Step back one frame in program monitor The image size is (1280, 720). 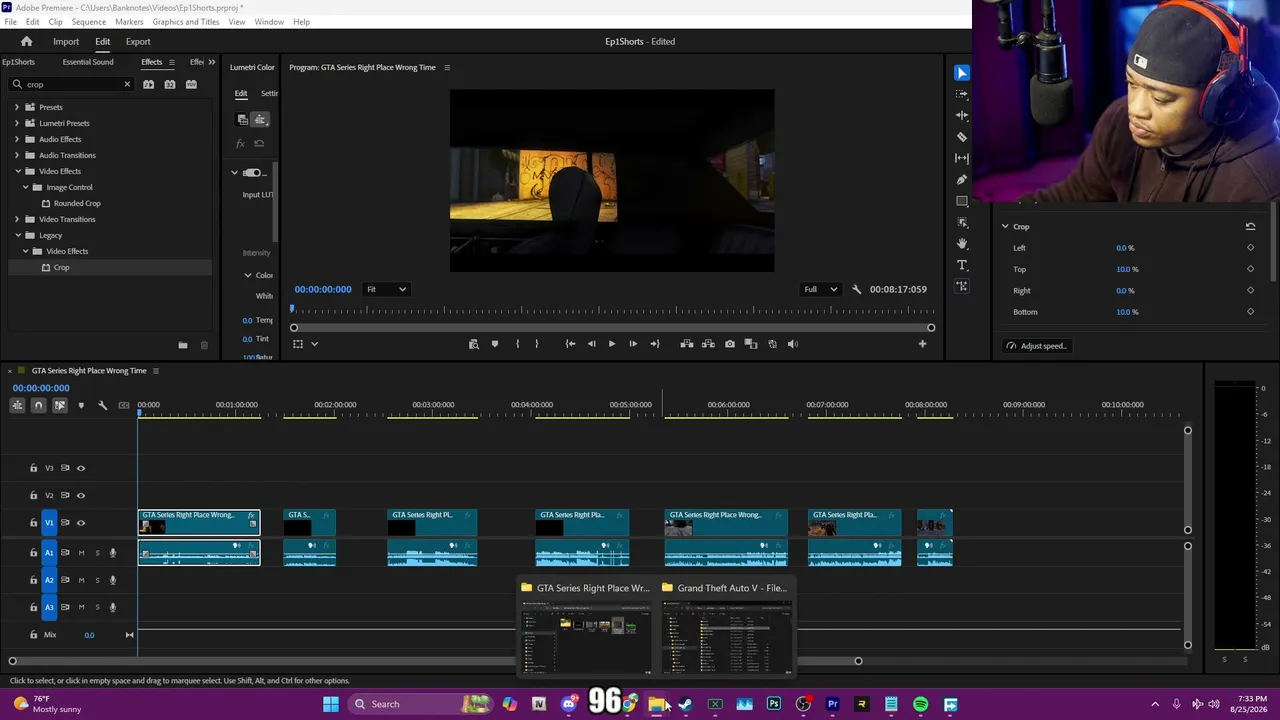click(591, 344)
